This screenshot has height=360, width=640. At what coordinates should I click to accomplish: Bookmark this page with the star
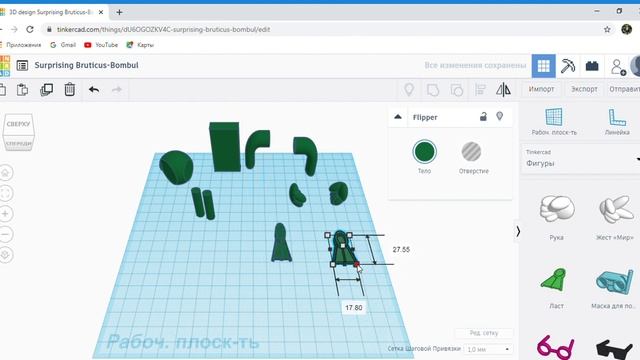point(607,29)
